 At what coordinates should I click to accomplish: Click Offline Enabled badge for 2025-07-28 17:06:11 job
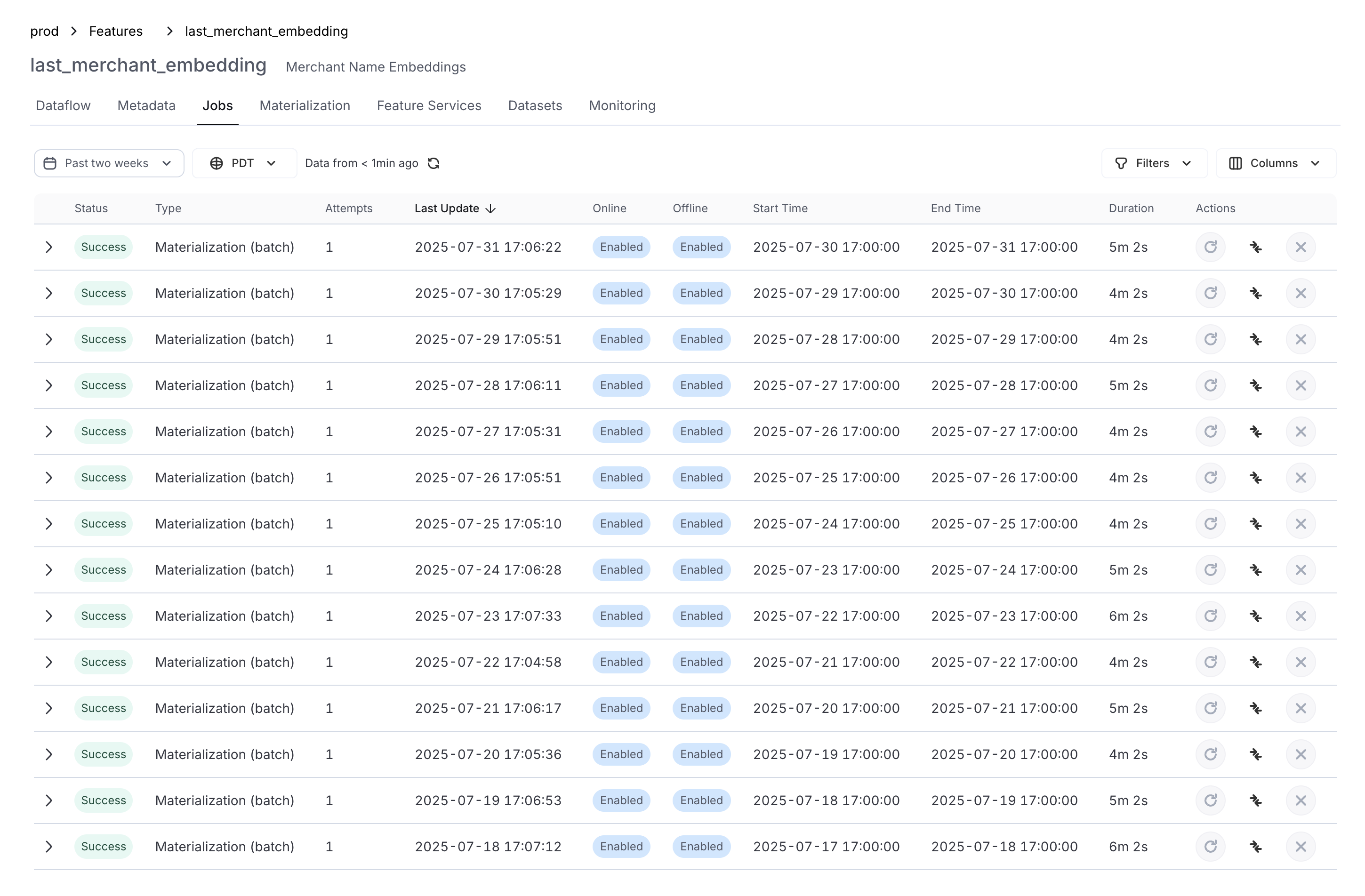pos(701,386)
